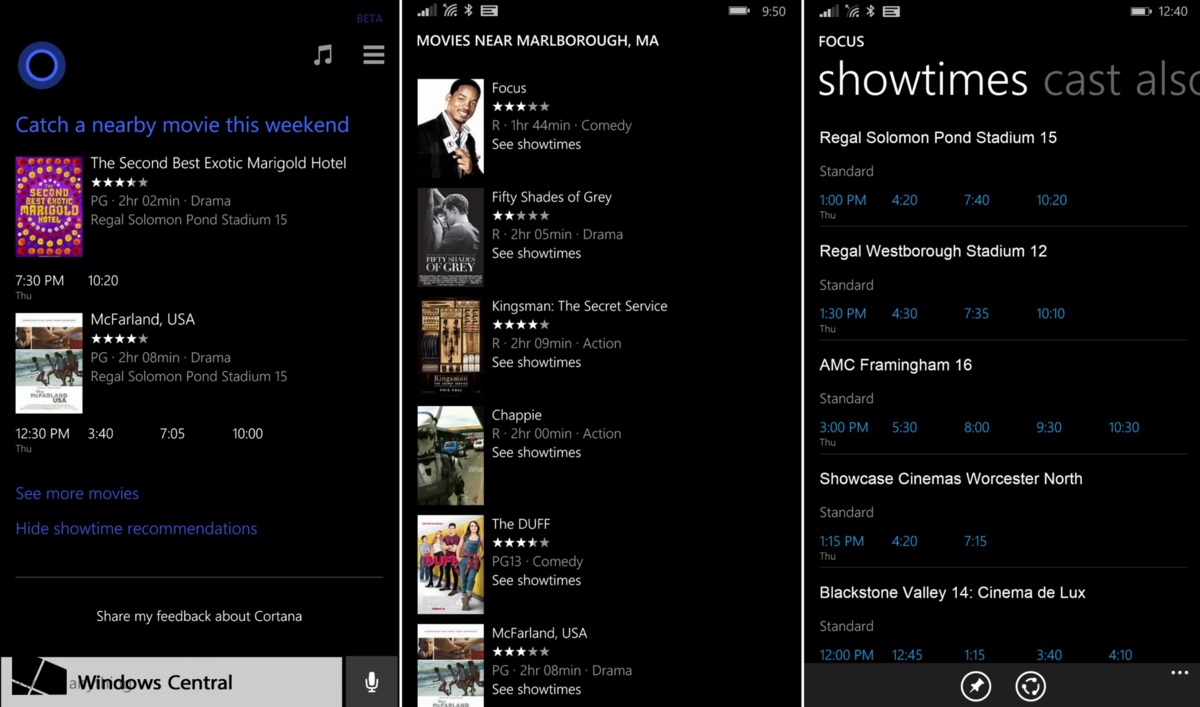Select 7:15 at Showcase Cinemas Worcester North
The width and height of the screenshot is (1200, 707).
(976, 541)
